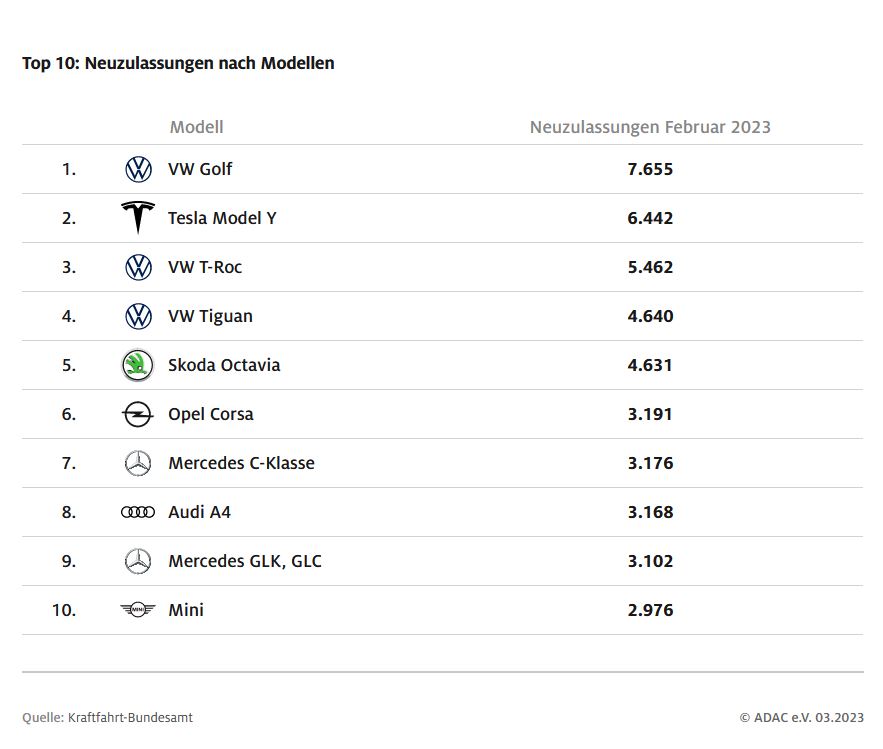Select the Mercedes star beside GLK, GLC
This screenshot has height=749, width=883.
click(x=138, y=561)
